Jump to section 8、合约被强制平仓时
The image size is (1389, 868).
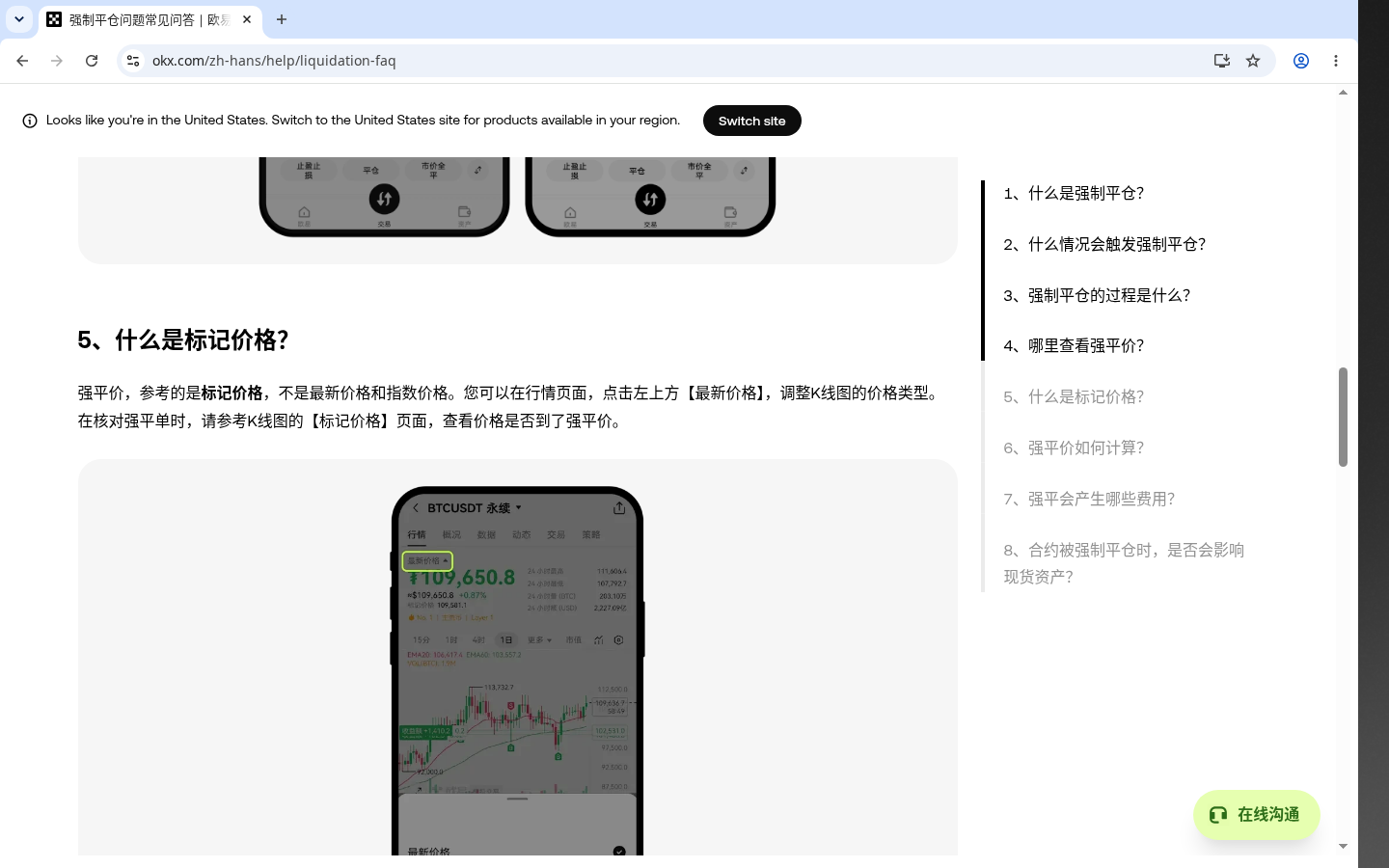pos(1124,563)
